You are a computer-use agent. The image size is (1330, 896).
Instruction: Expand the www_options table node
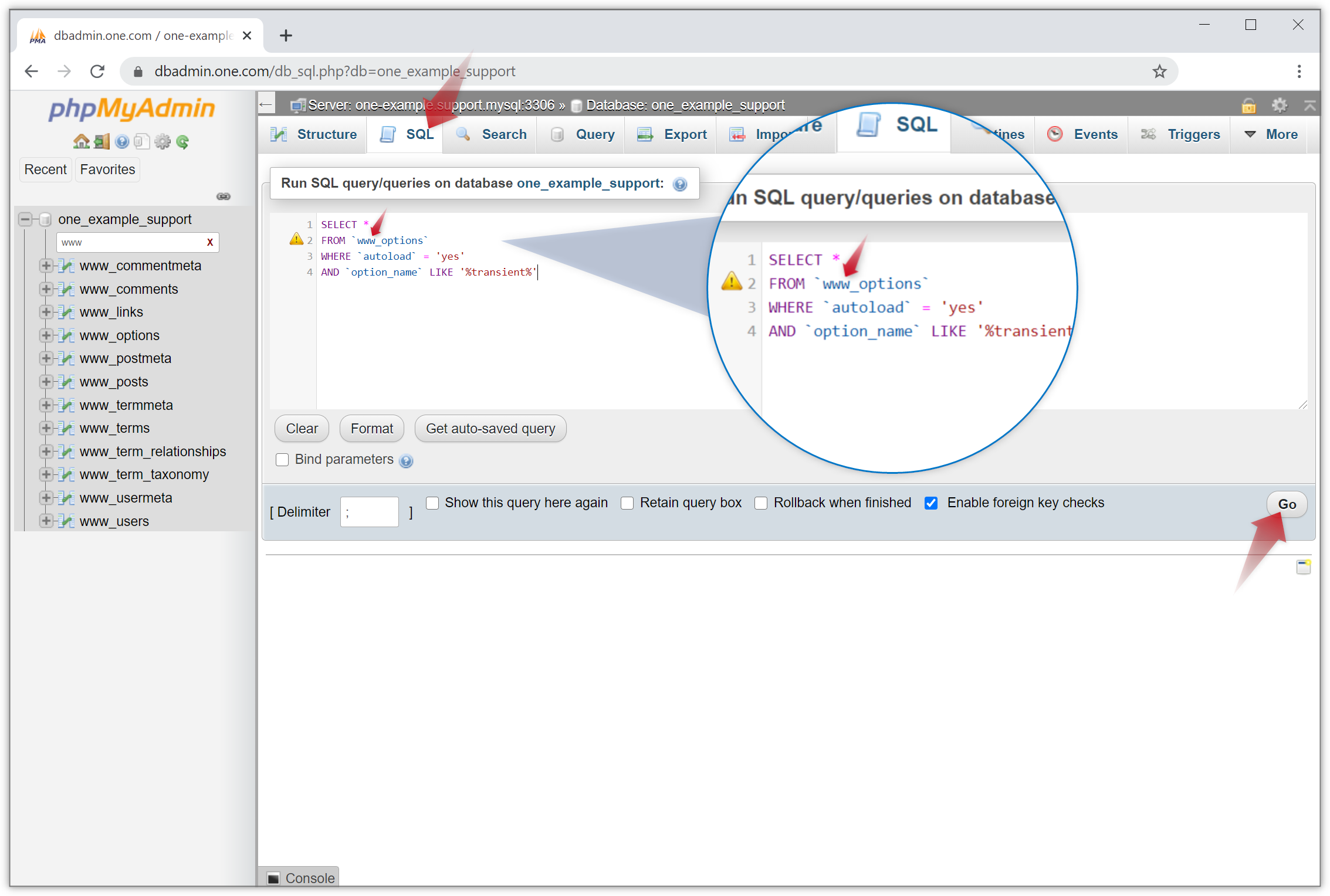(x=46, y=335)
